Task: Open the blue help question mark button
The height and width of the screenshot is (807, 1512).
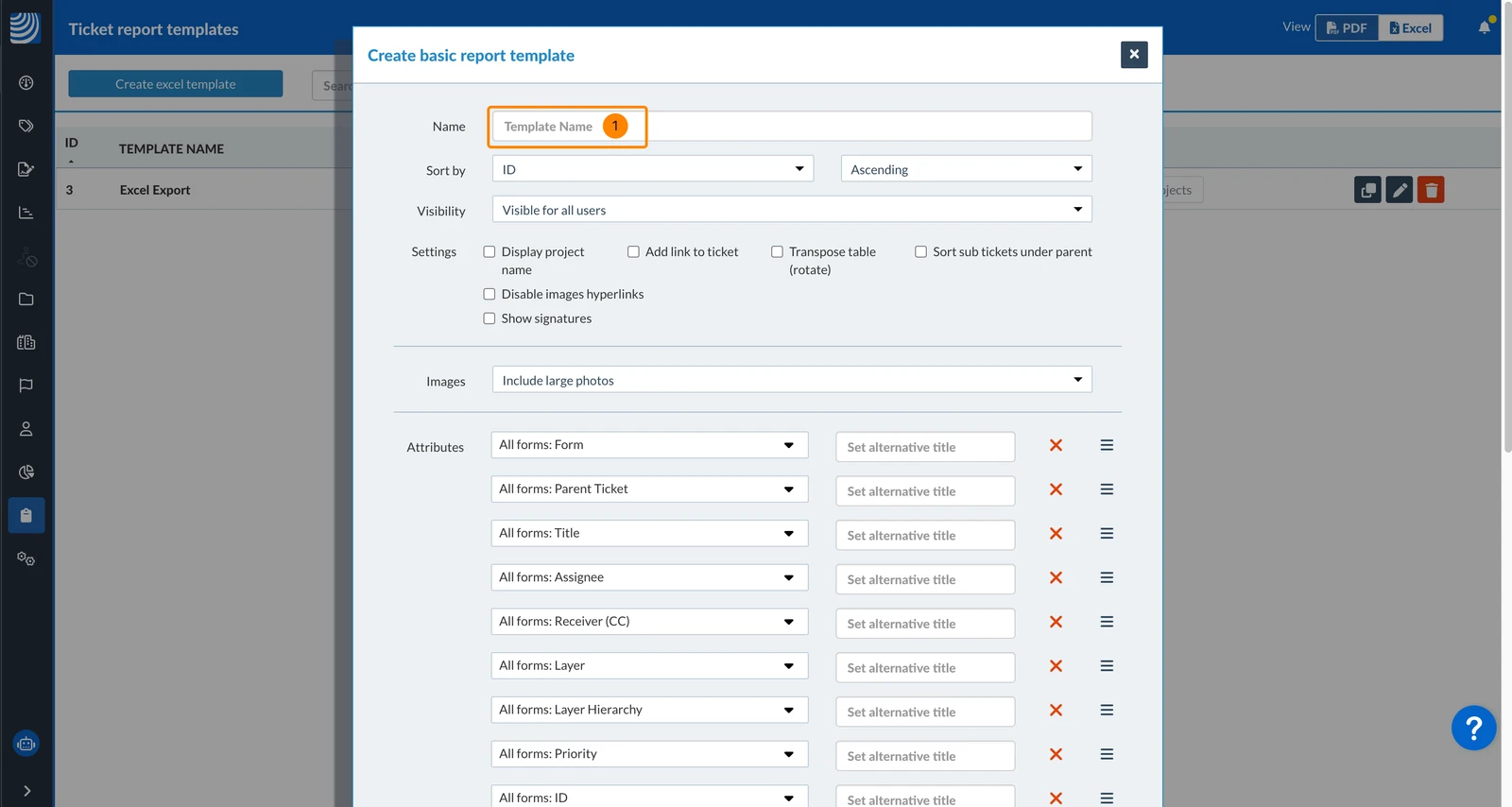Action: 1473,728
